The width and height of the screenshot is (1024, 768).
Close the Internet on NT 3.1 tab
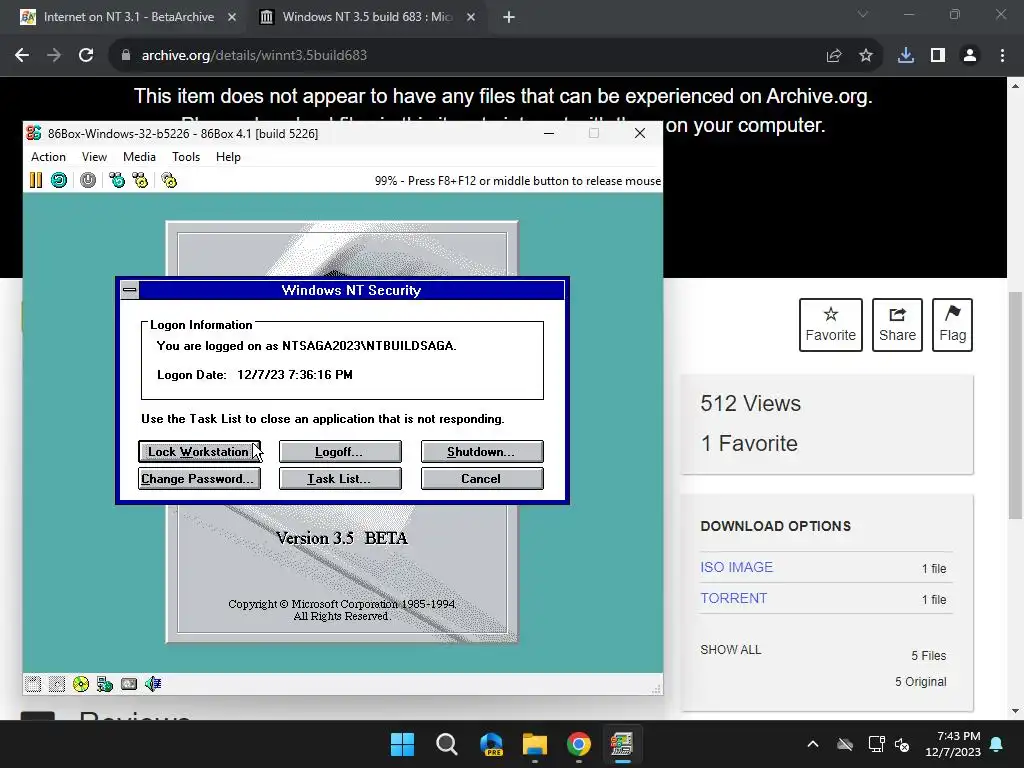[x=232, y=17]
